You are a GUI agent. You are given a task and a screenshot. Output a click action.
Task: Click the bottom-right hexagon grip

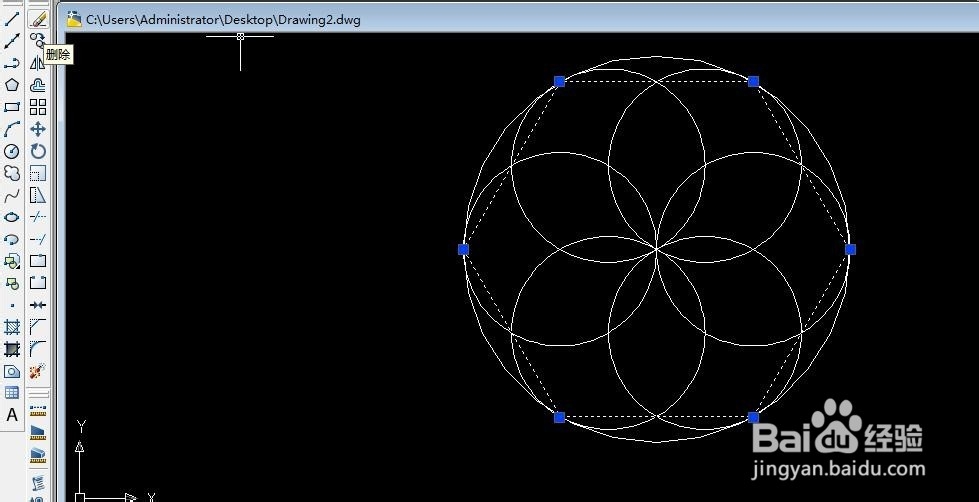(x=754, y=417)
